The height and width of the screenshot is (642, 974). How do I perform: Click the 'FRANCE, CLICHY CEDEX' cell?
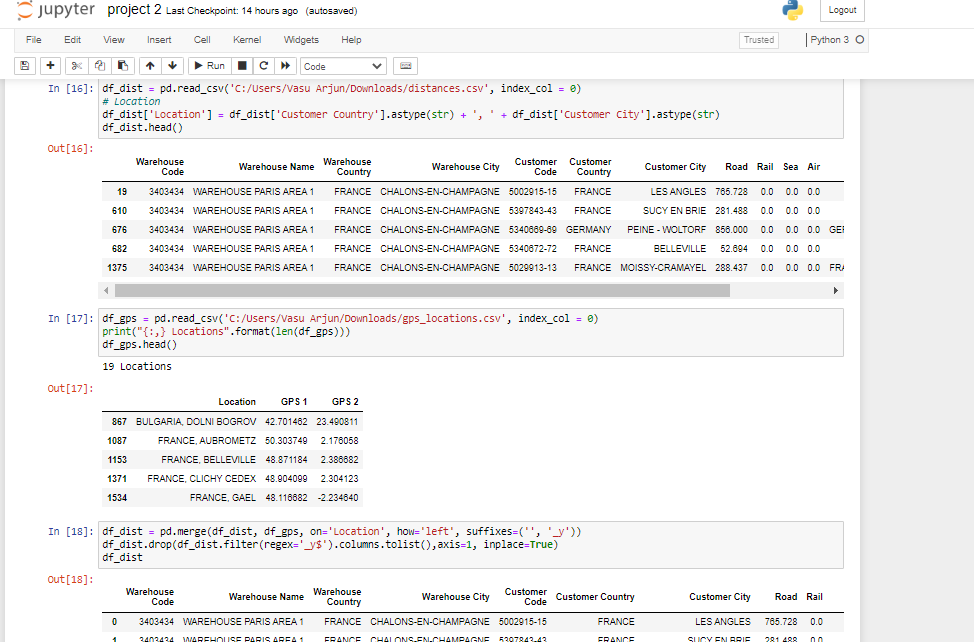pyautogui.click(x=201, y=479)
